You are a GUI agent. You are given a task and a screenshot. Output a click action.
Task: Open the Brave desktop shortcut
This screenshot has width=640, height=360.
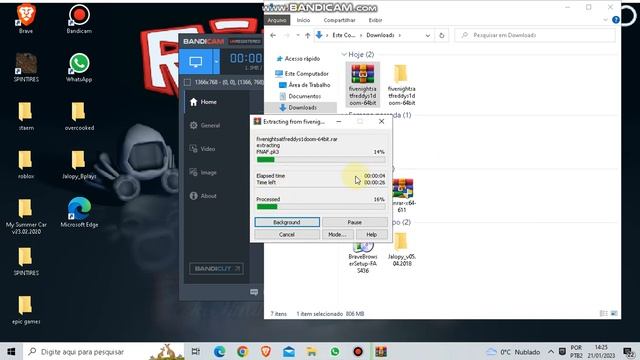point(26,19)
